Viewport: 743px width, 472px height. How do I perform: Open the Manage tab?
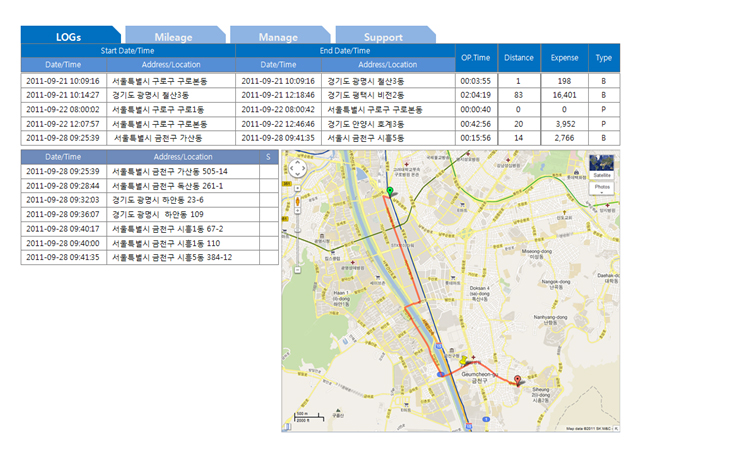point(278,37)
